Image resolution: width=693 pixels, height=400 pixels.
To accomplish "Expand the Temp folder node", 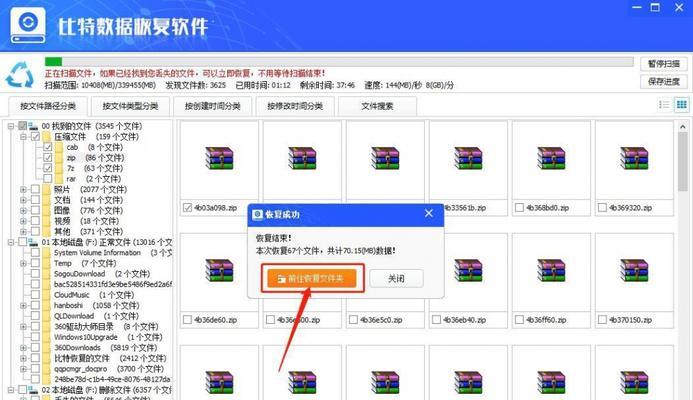I will pyautogui.click(x=23, y=263).
